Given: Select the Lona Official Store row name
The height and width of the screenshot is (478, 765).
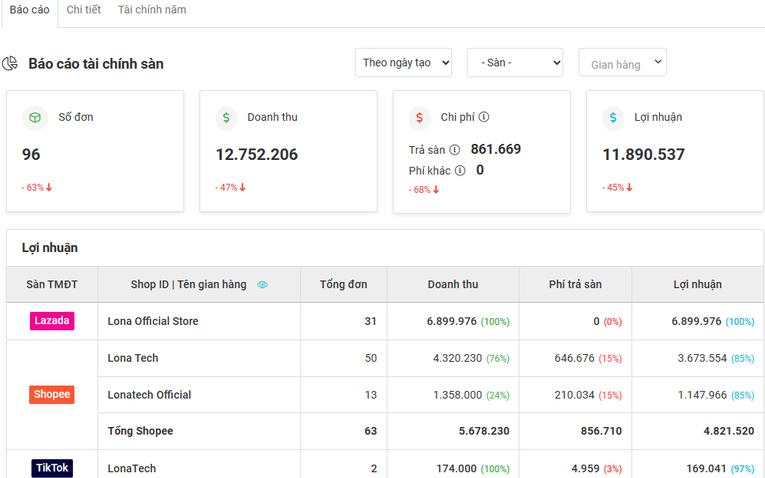Looking at the screenshot, I should 153,321.
